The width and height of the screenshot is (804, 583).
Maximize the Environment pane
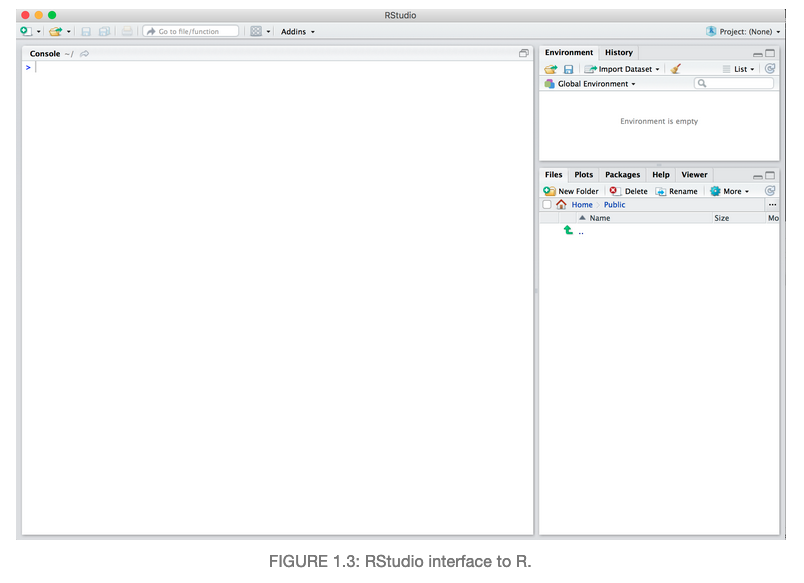(770, 53)
